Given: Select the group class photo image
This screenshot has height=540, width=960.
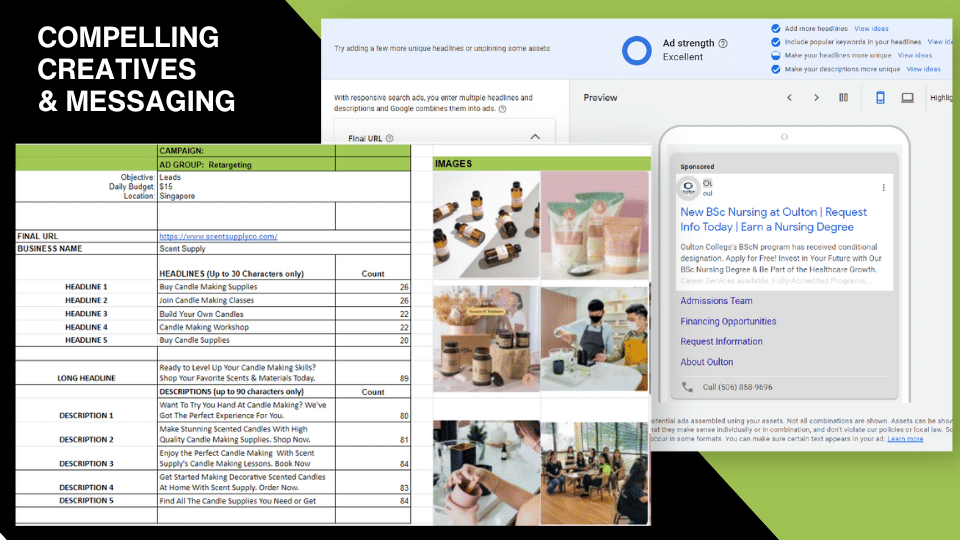Looking at the screenshot, I should [594, 473].
